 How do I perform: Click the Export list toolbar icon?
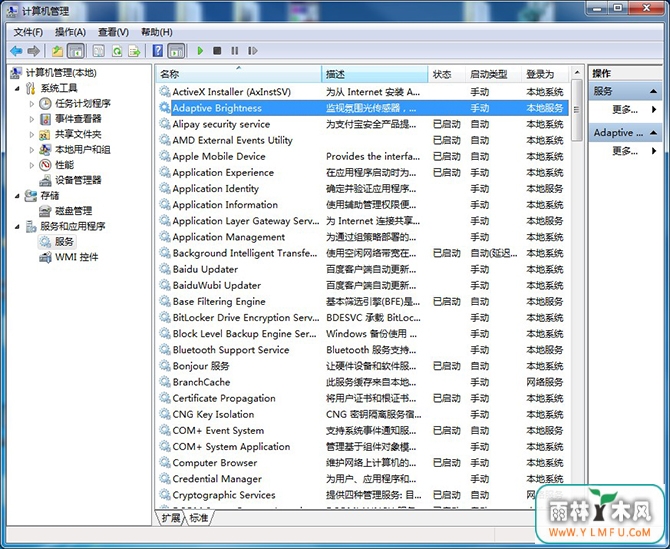click(134, 51)
